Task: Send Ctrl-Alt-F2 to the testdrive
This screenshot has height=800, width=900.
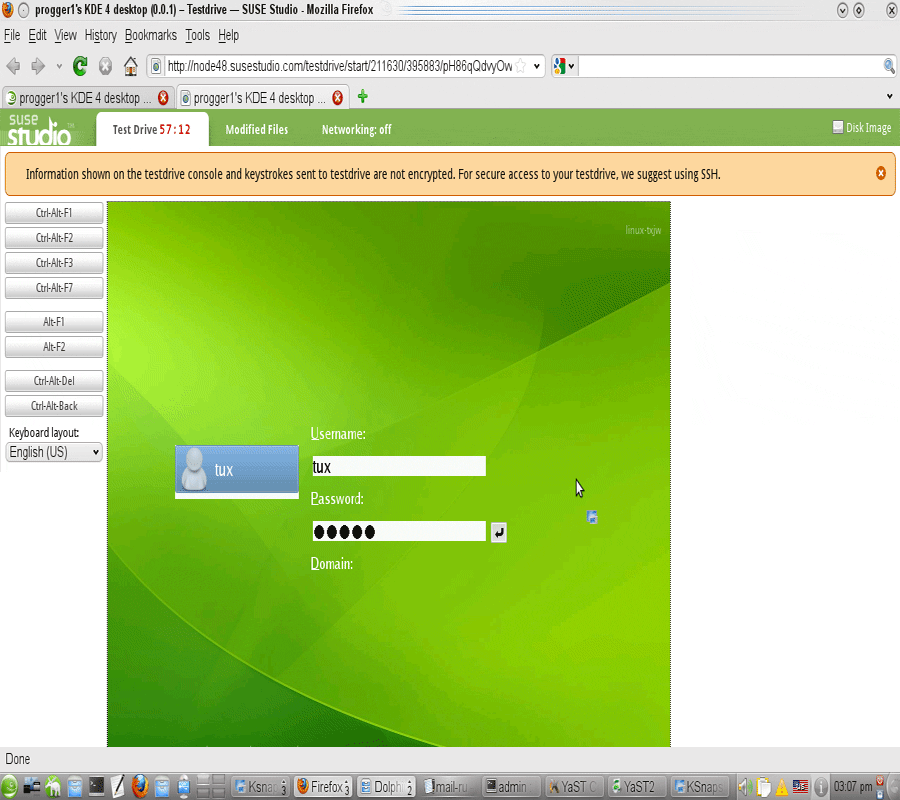Action: point(54,238)
